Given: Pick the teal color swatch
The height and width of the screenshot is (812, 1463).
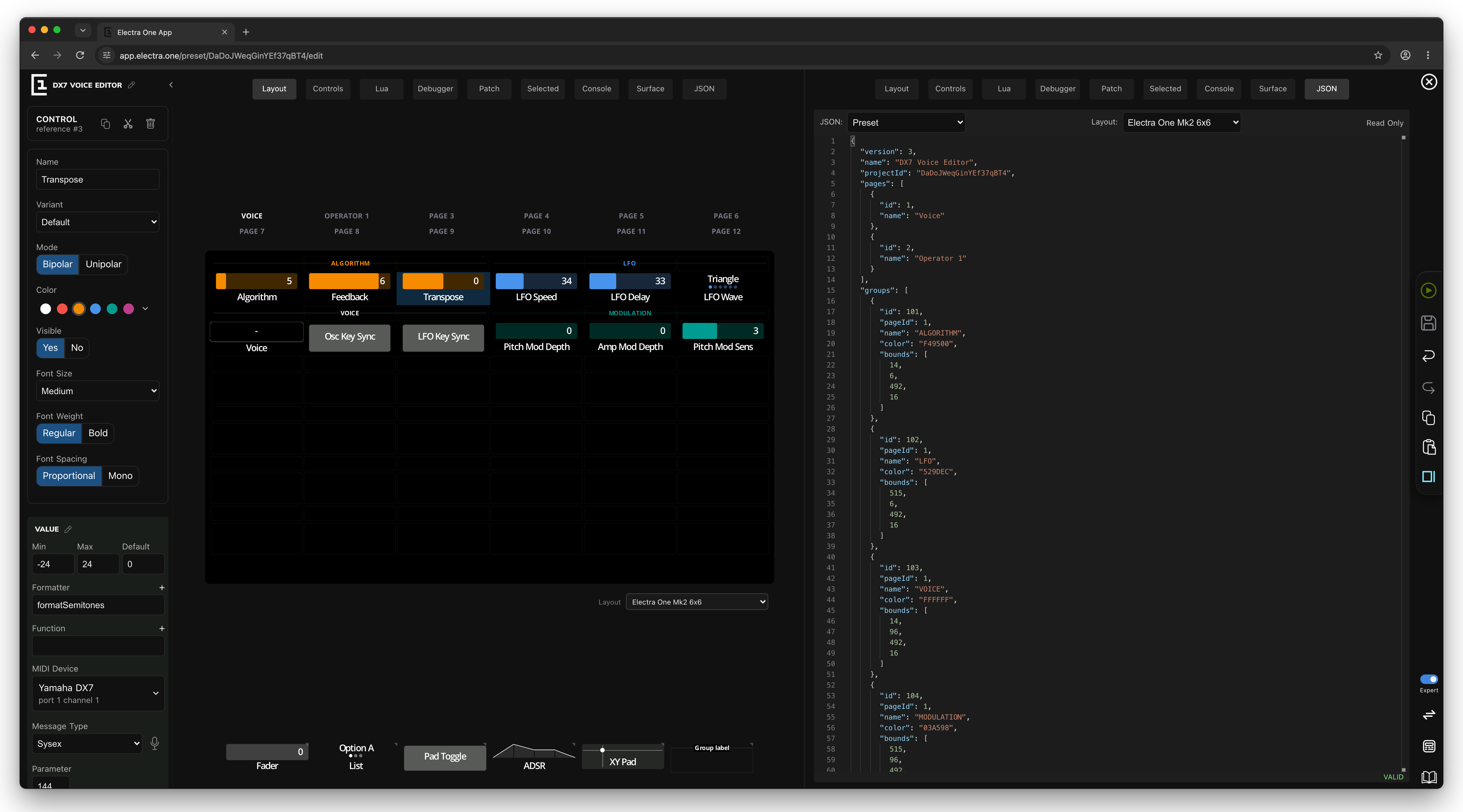Looking at the screenshot, I should click(112, 309).
